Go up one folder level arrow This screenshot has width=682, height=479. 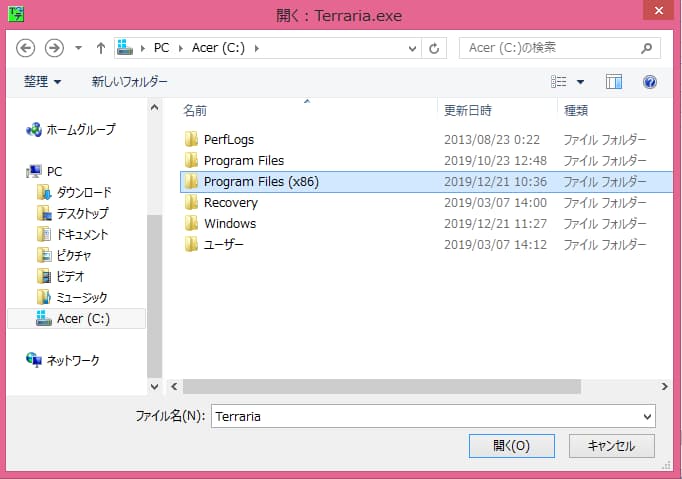point(100,48)
